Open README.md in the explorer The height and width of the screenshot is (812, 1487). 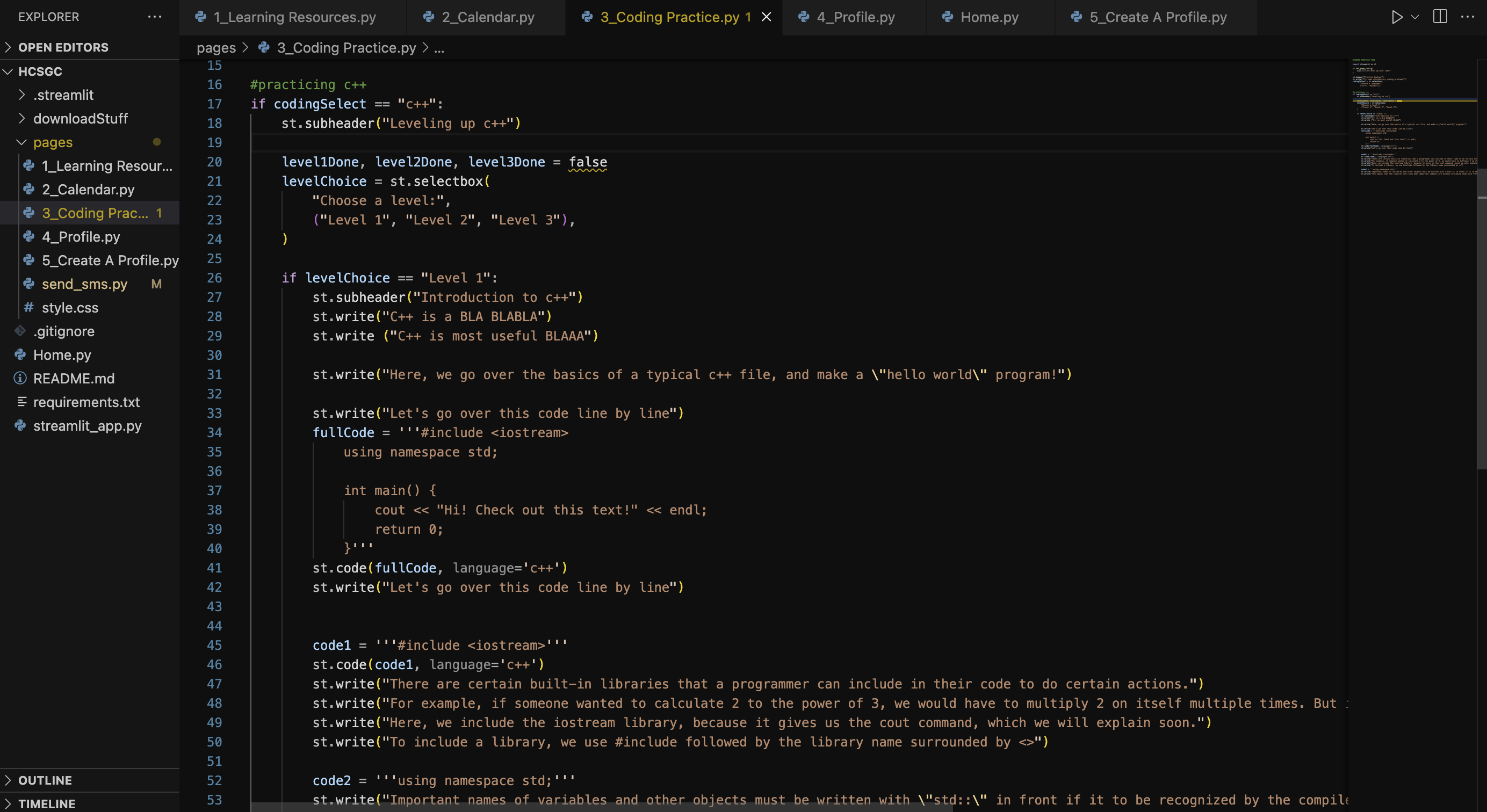(x=74, y=379)
